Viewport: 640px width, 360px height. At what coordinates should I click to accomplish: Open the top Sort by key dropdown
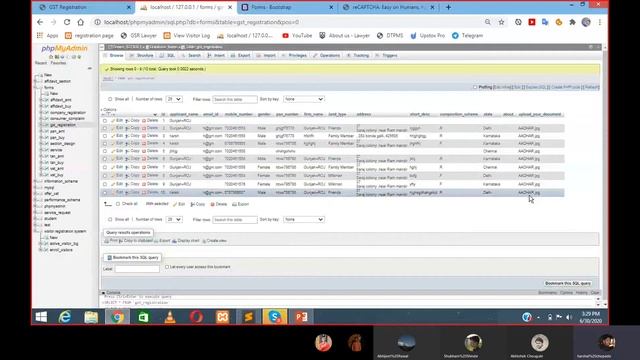tap(304, 99)
